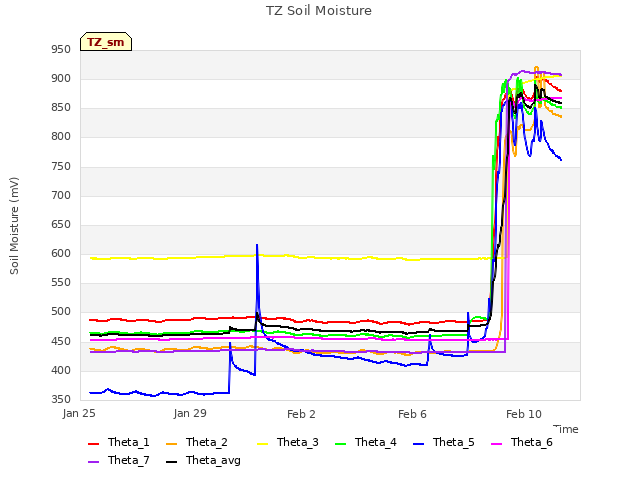640x480 pixels.
Task: Click the 800 y-axis tick label
Action: click(61, 136)
